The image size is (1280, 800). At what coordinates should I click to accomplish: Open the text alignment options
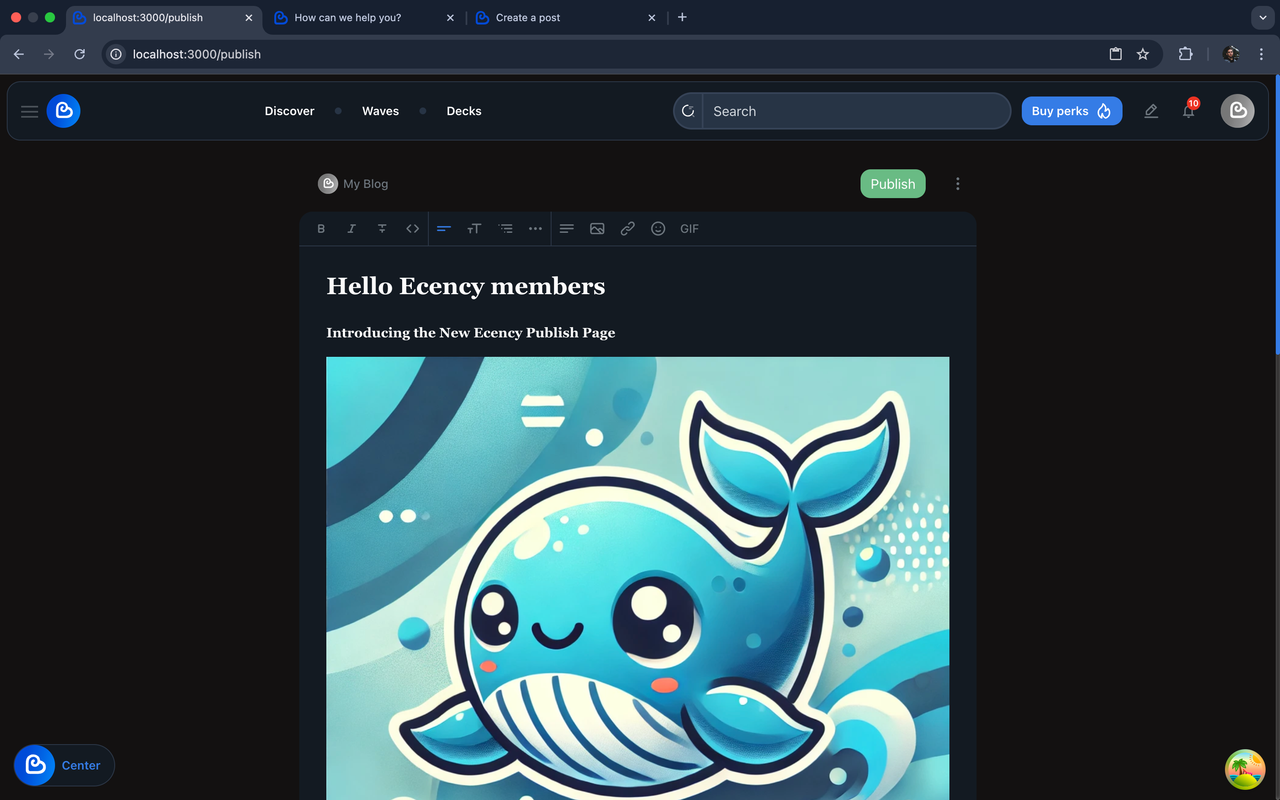444,229
